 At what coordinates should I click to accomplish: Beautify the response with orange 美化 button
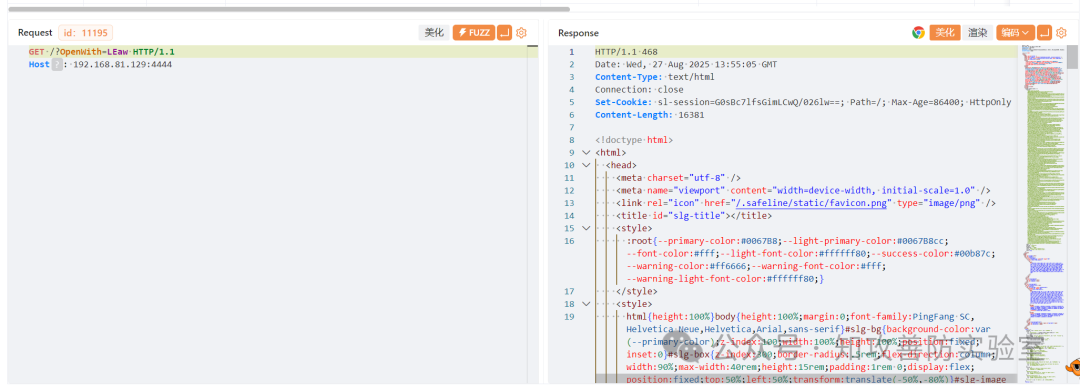click(945, 32)
